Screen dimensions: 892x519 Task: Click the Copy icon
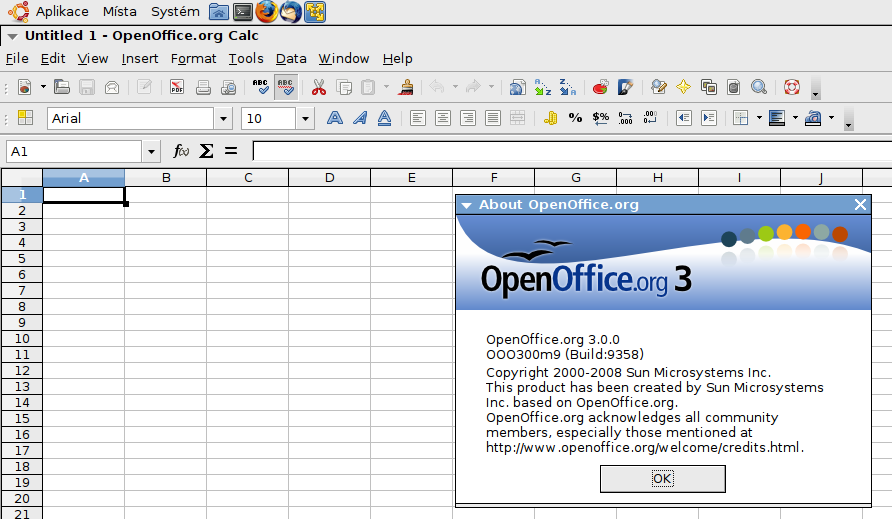click(x=344, y=87)
